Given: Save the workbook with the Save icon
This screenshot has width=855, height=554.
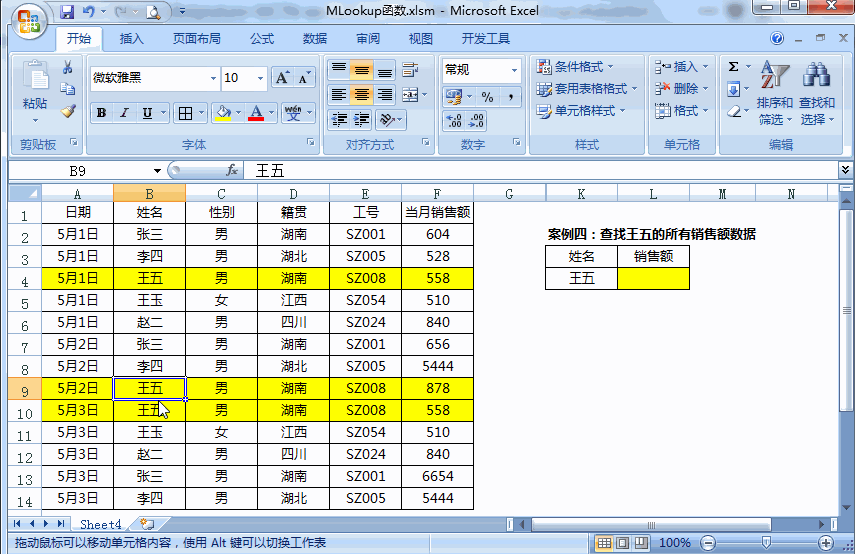Looking at the screenshot, I should [x=67, y=11].
